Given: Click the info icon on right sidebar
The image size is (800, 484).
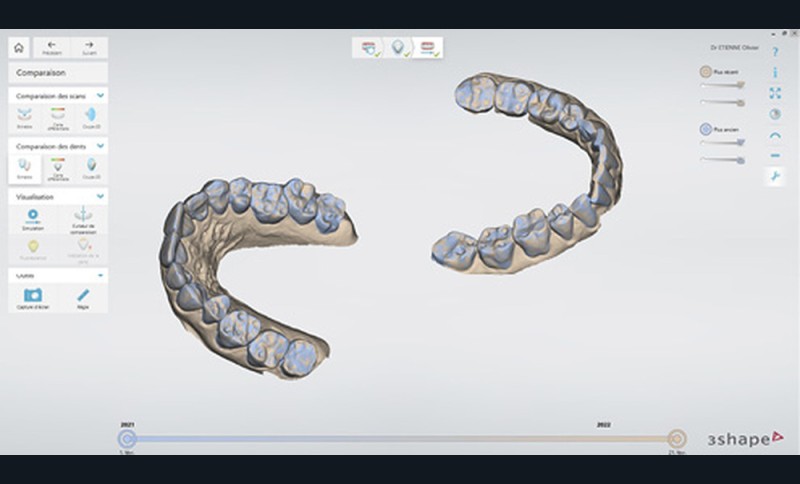Looking at the screenshot, I should click(x=775, y=72).
